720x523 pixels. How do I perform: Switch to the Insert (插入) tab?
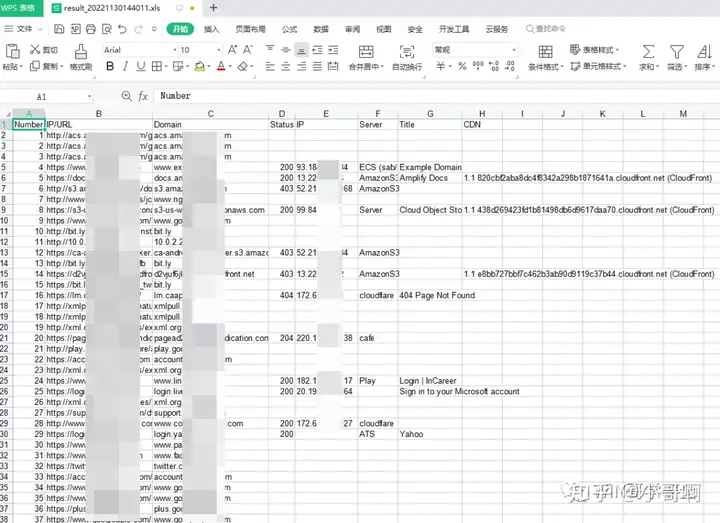211,29
